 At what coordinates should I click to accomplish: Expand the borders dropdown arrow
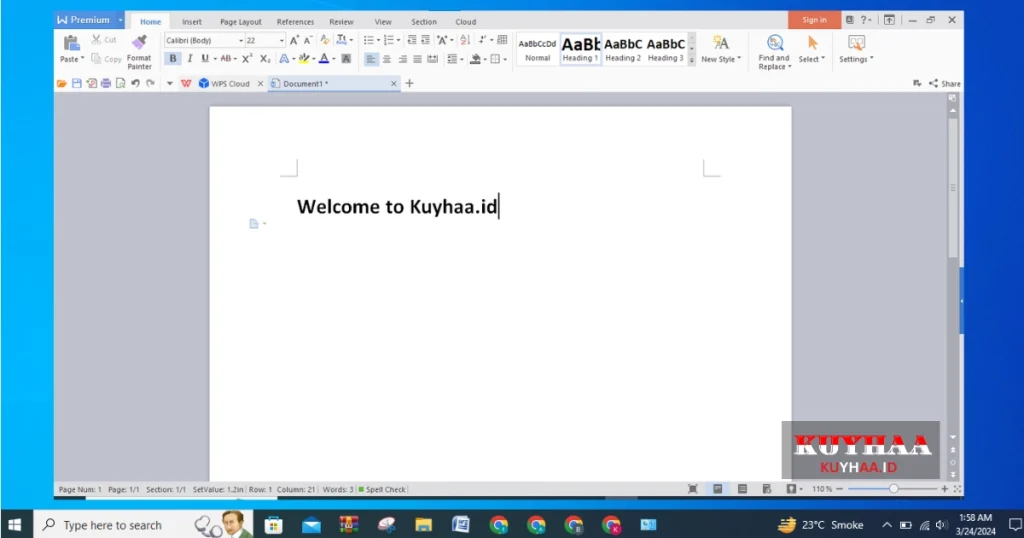505,59
